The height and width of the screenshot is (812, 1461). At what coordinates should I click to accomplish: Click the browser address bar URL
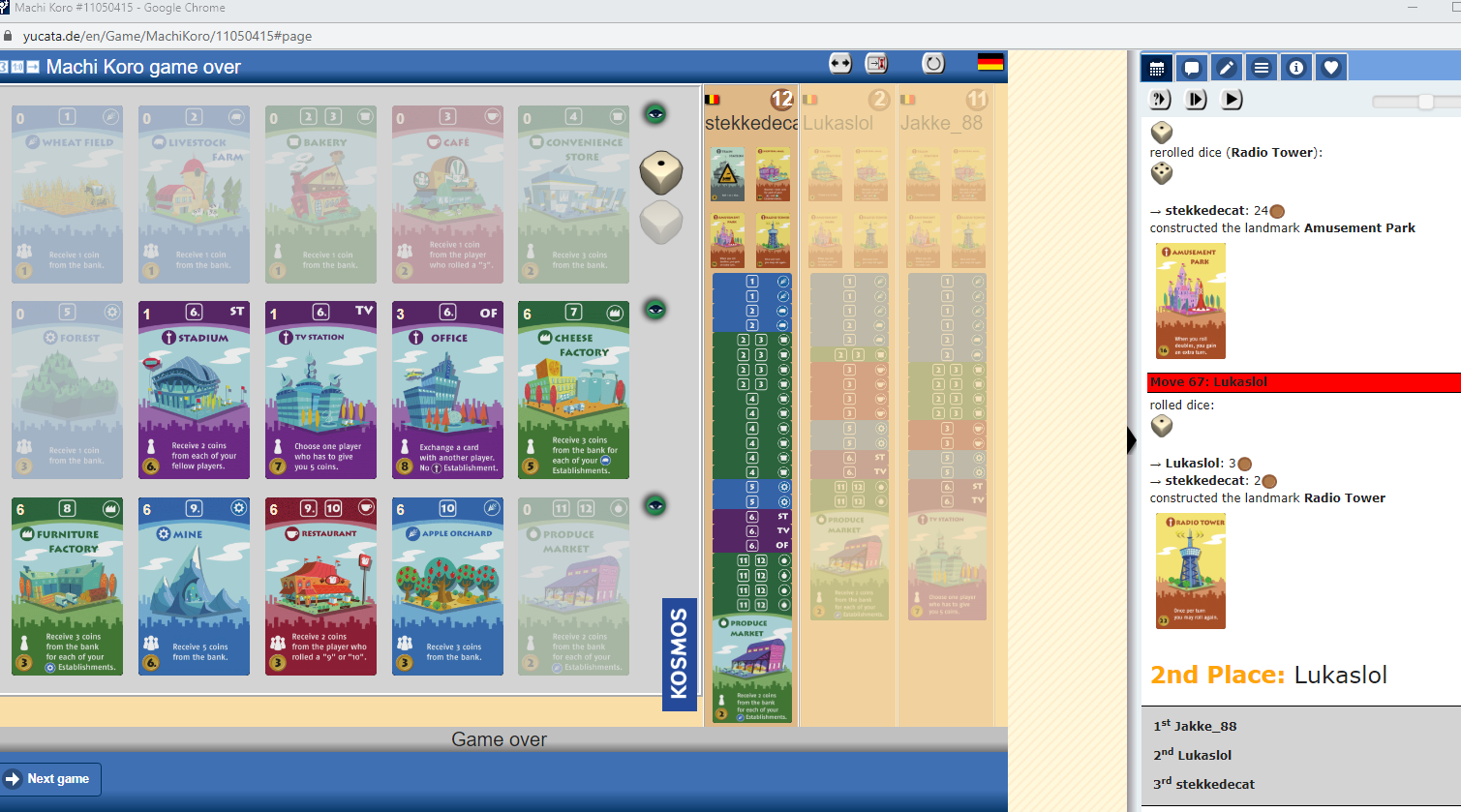167,36
